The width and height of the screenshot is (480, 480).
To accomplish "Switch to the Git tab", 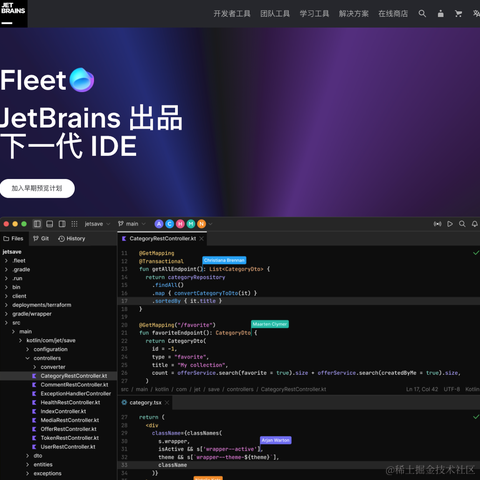I will click(41, 239).
